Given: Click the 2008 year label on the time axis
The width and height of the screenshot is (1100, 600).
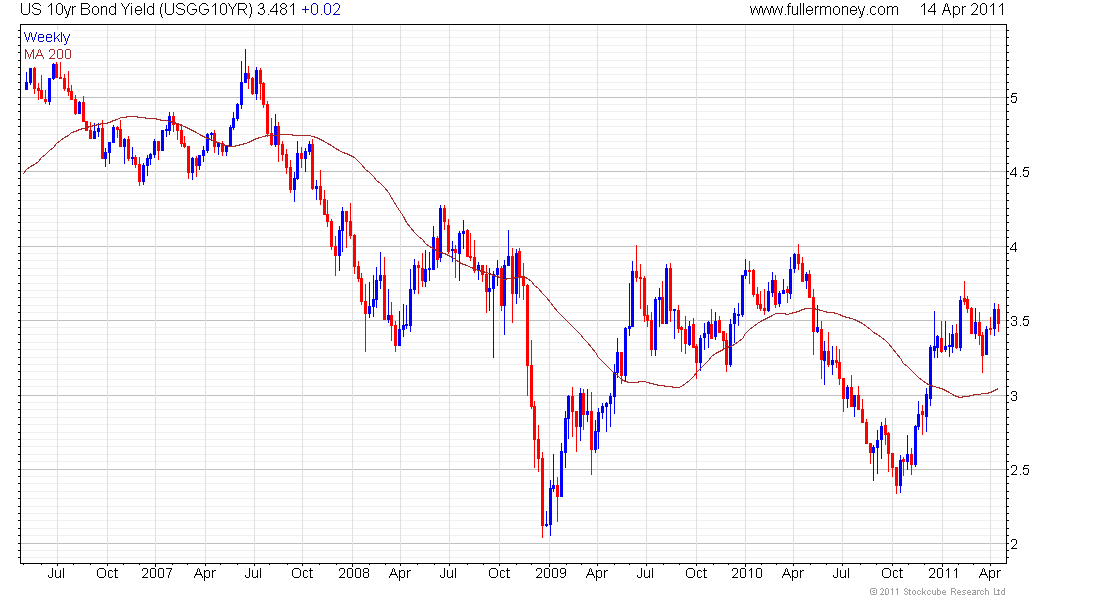Looking at the screenshot, I should [x=354, y=573].
